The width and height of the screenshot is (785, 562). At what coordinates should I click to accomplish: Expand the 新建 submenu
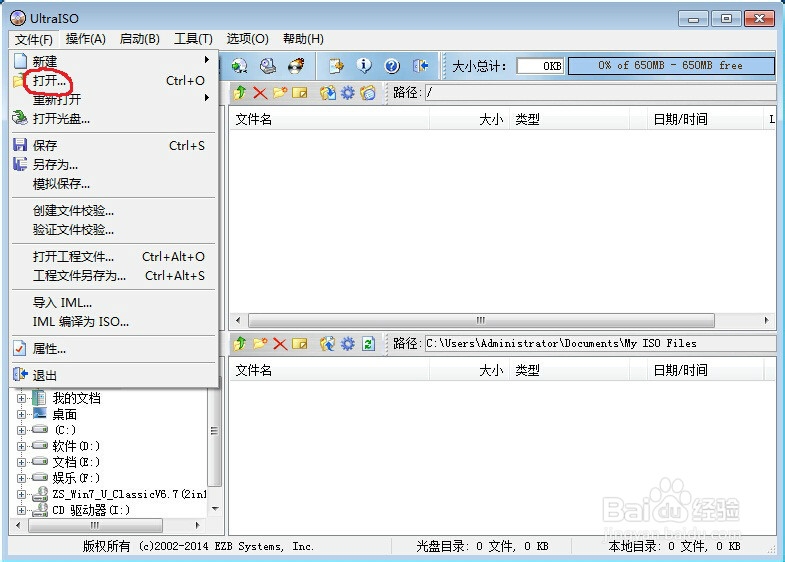coord(114,62)
